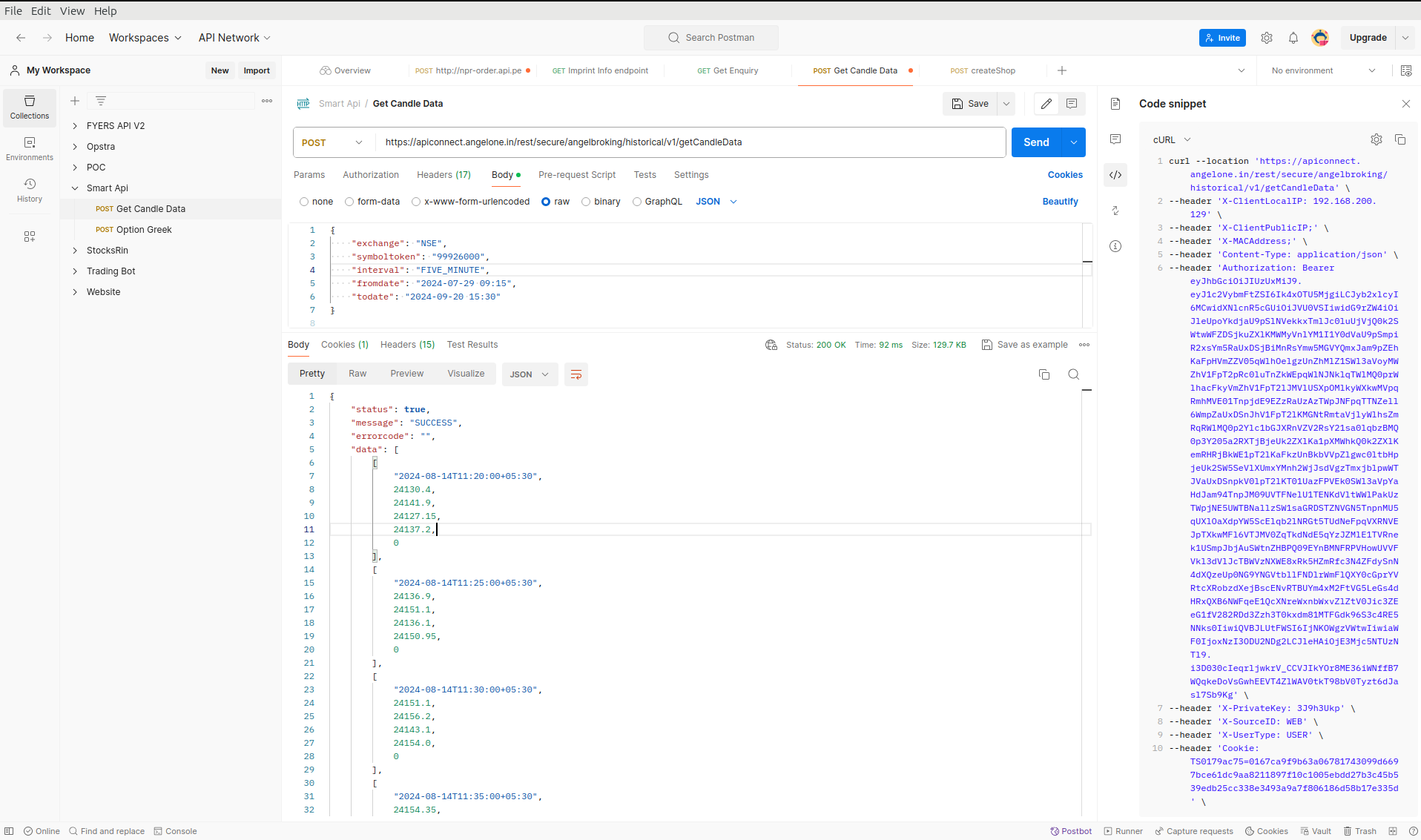Open the Pre-request Script tab

(x=577, y=175)
